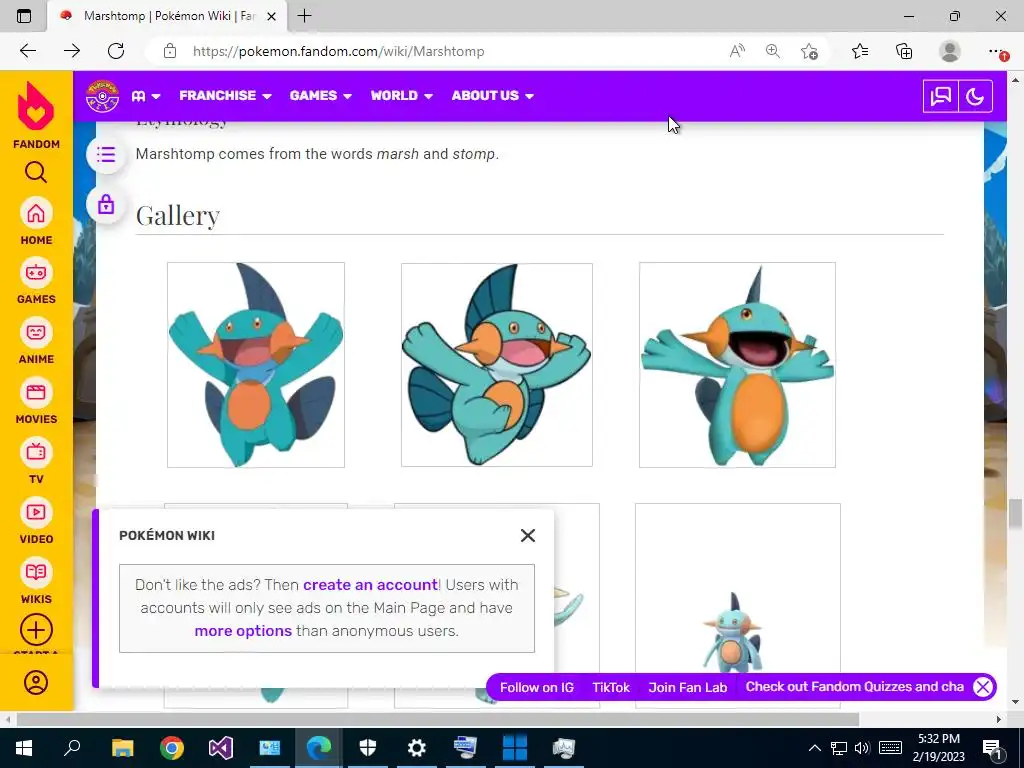Expand the FRANCHISE menu

tap(225, 96)
